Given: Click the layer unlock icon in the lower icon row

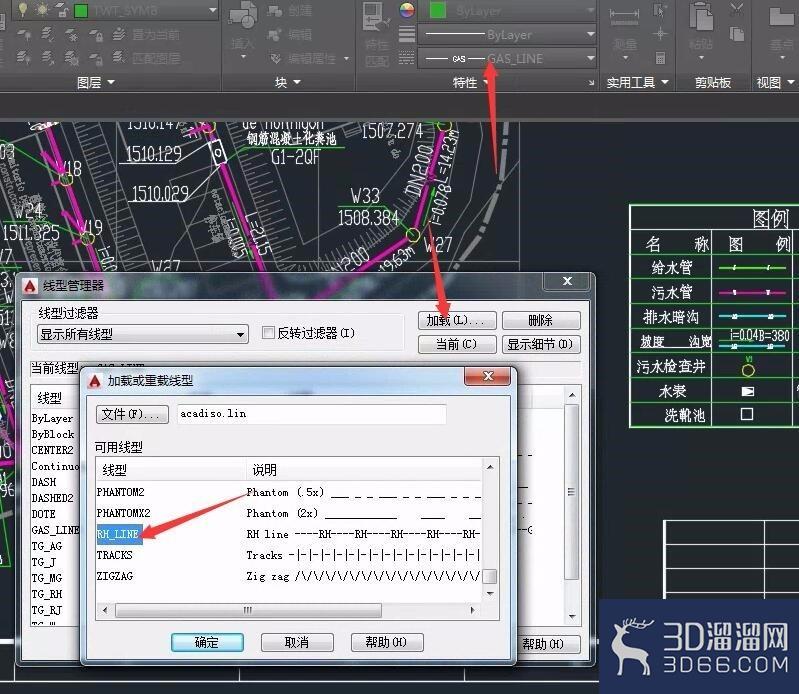Looking at the screenshot, I should (x=96, y=58).
